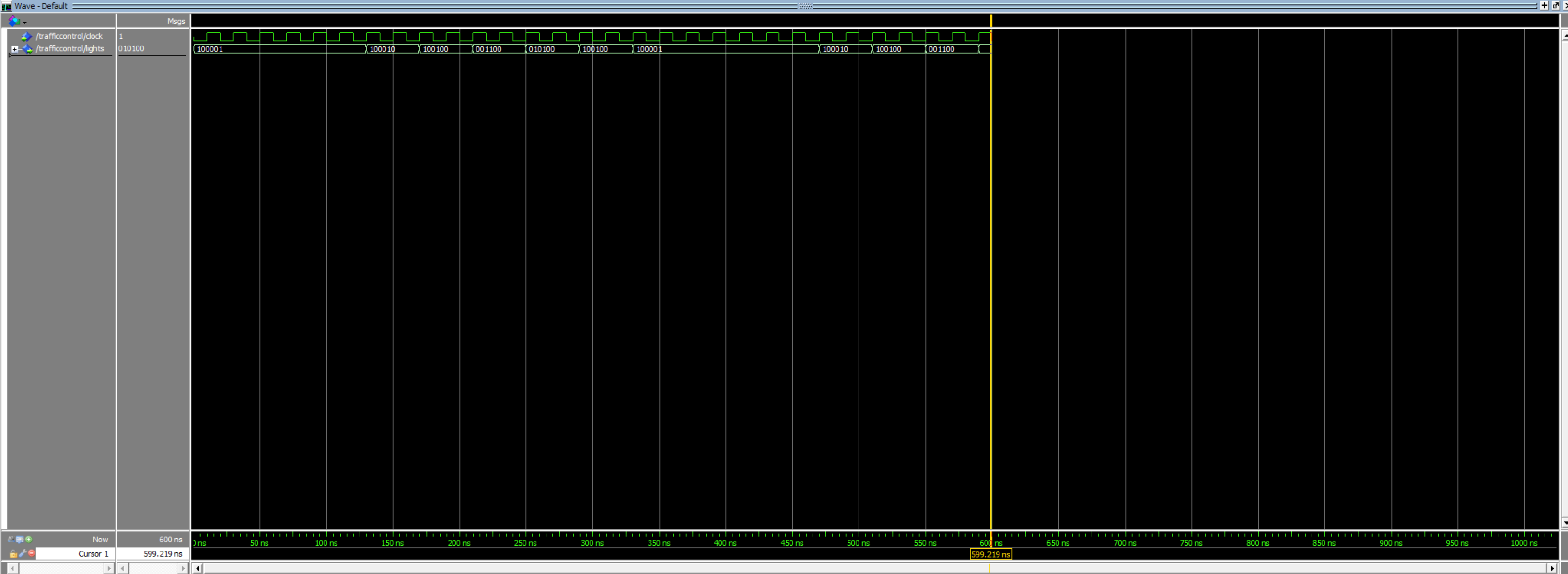Add a new cursor with green plus
The width and height of the screenshot is (1568, 574).
tap(29, 540)
